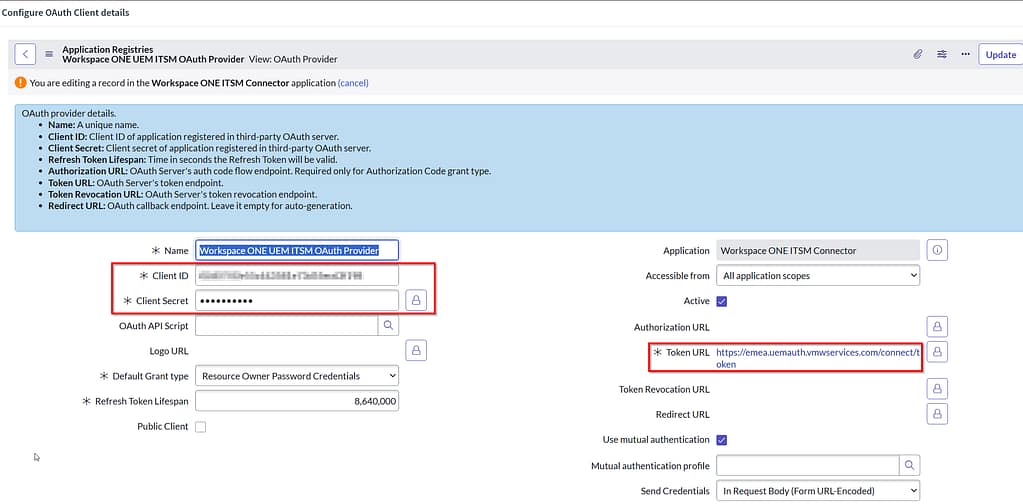The width and height of the screenshot is (1023, 504).
Task: Click the Application info icon
Action: coord(938,250)
